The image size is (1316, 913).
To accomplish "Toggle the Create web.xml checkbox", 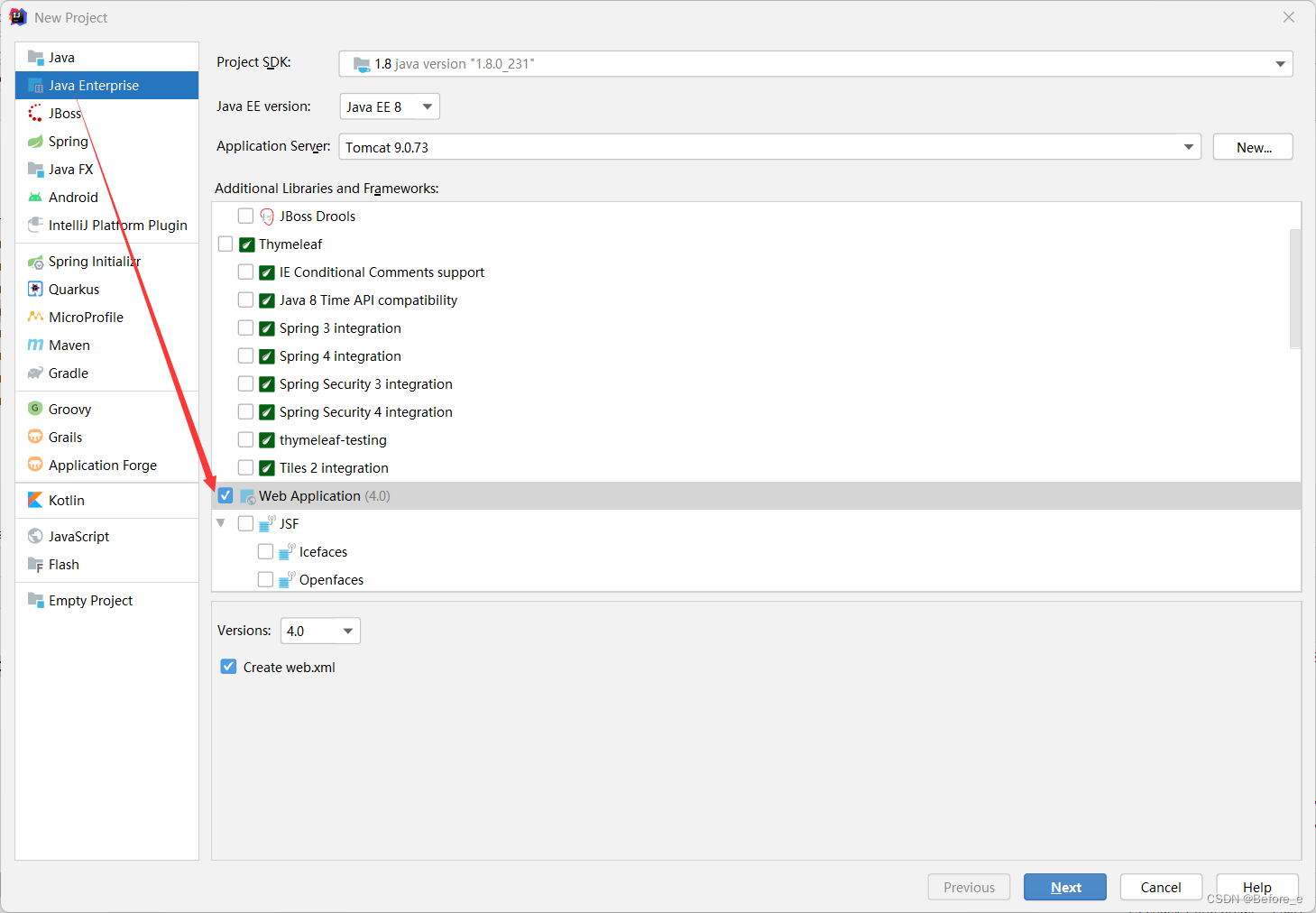I will [x=228, y=668].
